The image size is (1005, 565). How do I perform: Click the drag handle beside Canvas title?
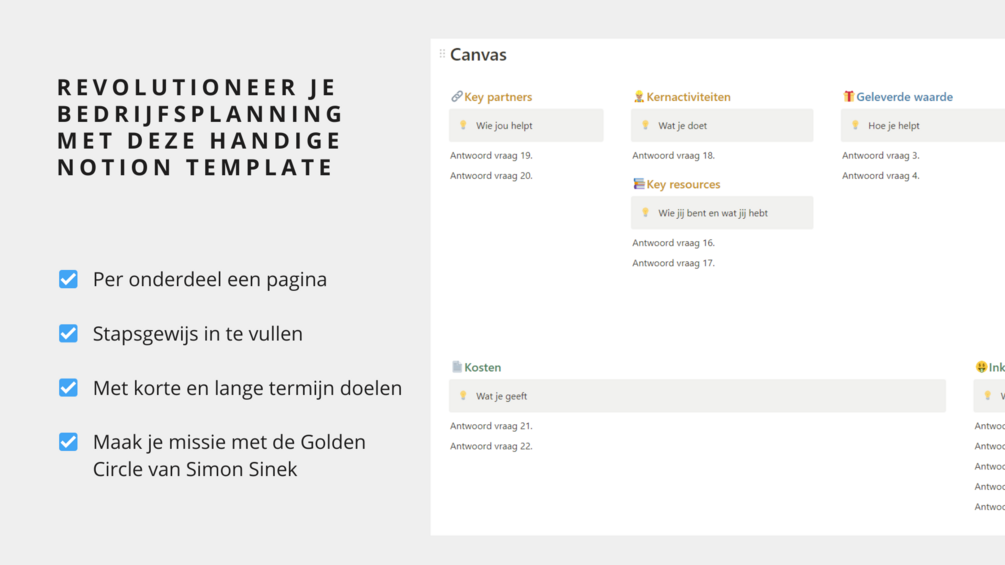442,54
